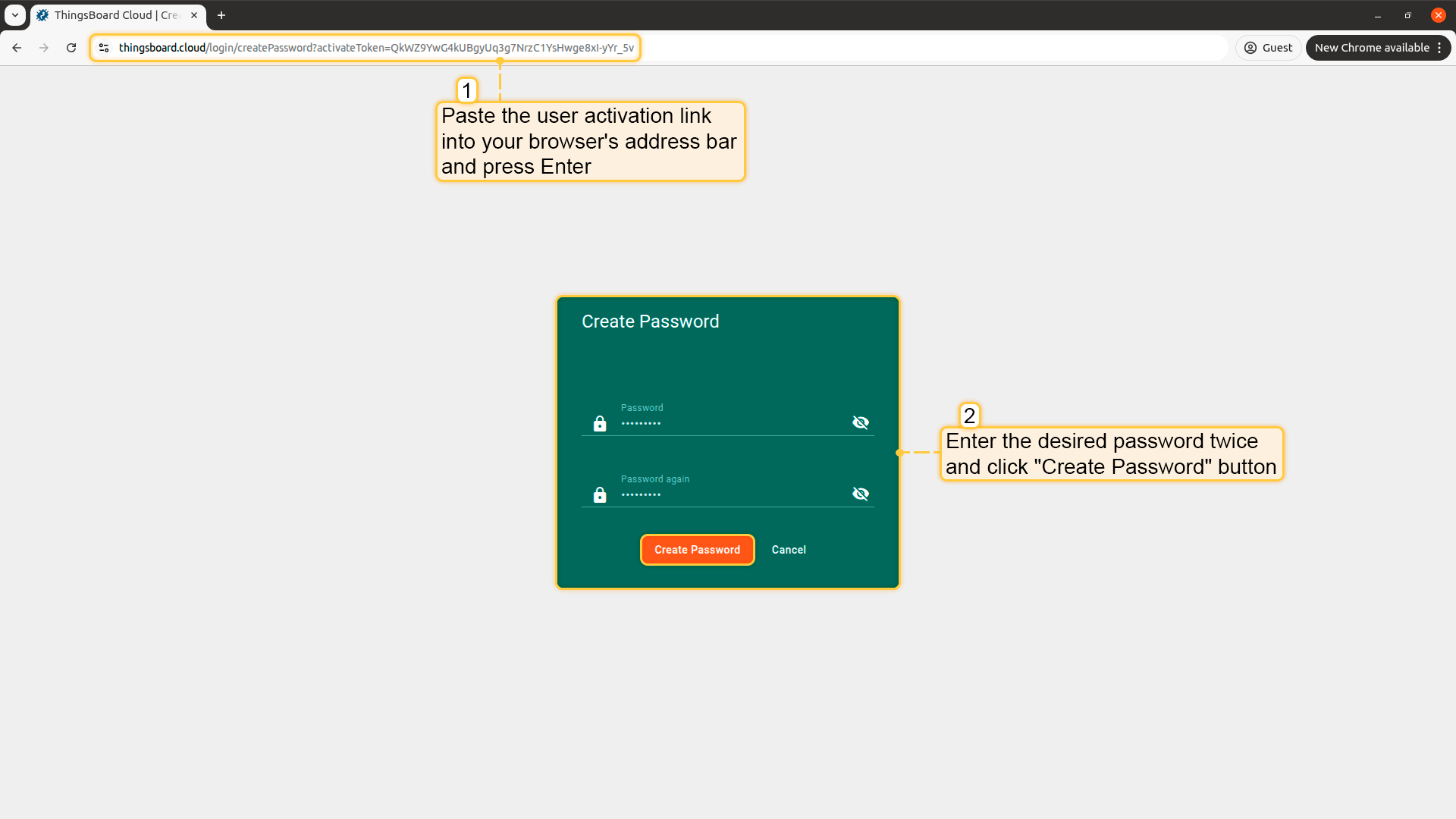The image size is (1456, 819).
Task: Click the browser back arrow
Action: click(x=17, y=48)
